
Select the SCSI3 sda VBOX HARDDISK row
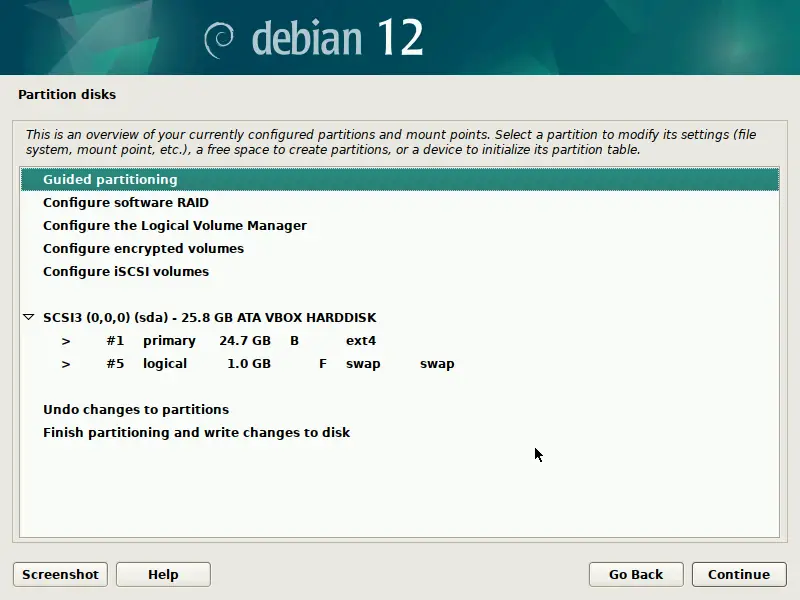(399, 317)
